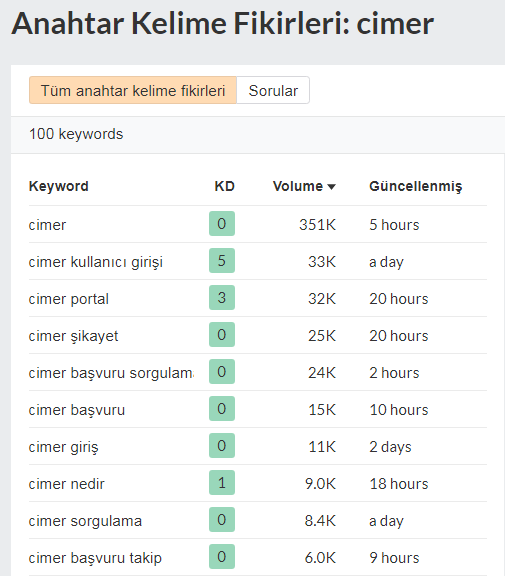This screenshot has width=505, height=576.
Task: Open keyword 'cimer başvuru takip'
Action: click(95, 558)
